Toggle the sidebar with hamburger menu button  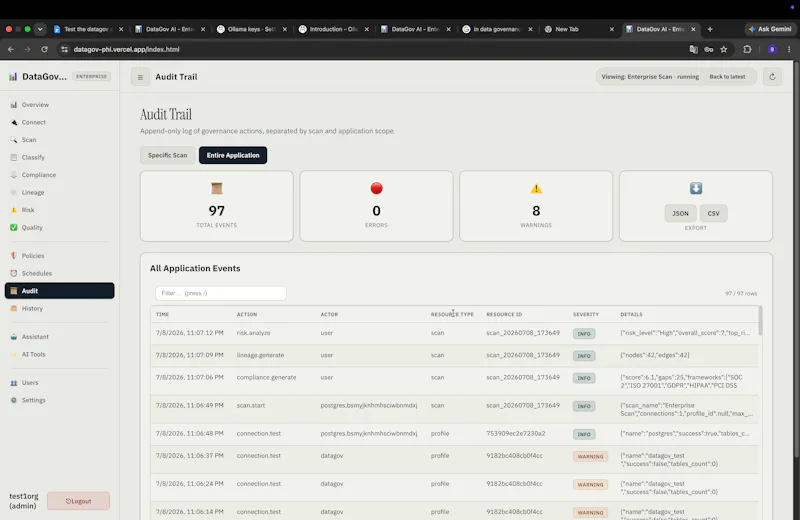click(x=140, y=77)
